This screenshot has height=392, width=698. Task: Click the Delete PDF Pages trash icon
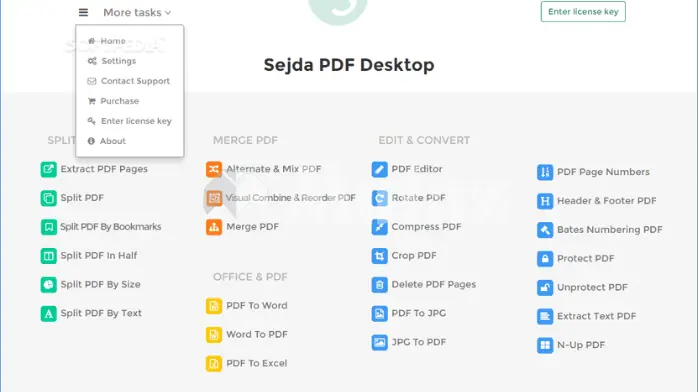point(380,285)
